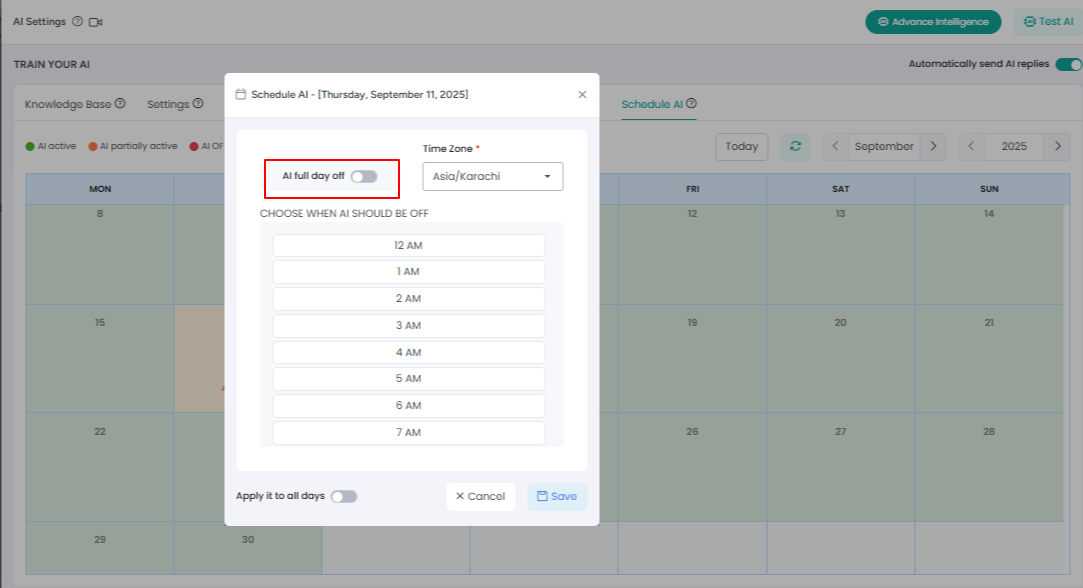The height and width of the screenshot is (588, 1083).
Task: Click the Today button
Action: (742, 146)
